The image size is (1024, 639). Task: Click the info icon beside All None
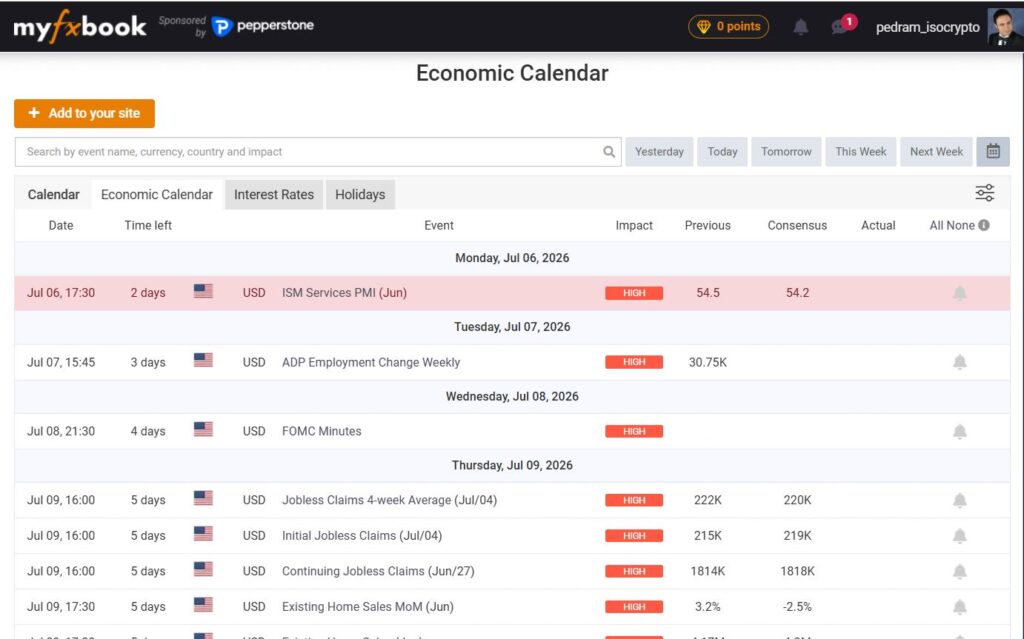pyautogui.click(x=984, y=225)
